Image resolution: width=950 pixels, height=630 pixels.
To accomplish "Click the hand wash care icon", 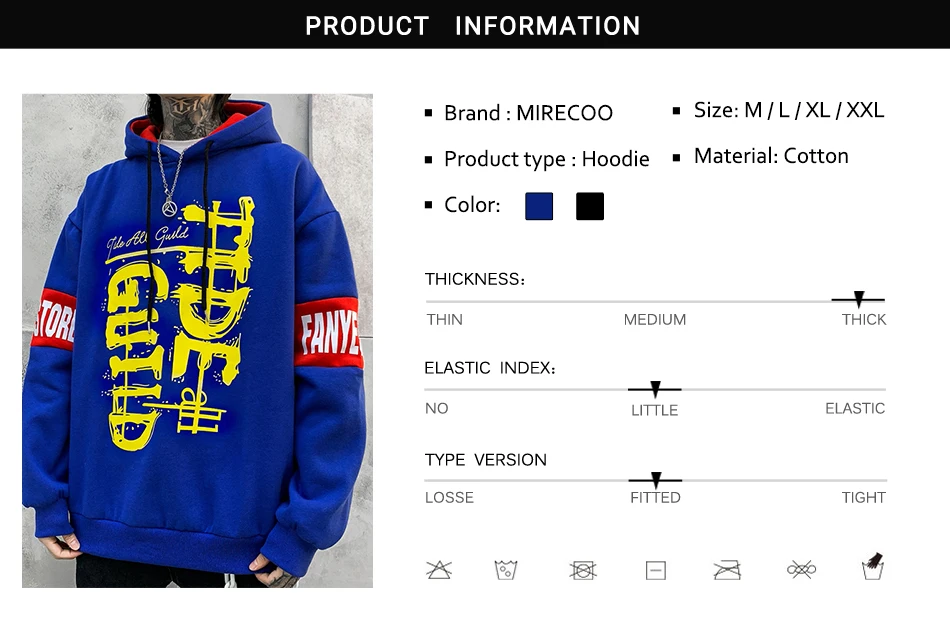I will [872, 566].
